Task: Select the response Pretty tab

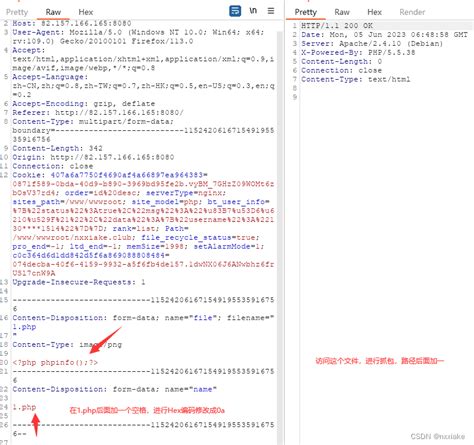Action: point(305,12)
